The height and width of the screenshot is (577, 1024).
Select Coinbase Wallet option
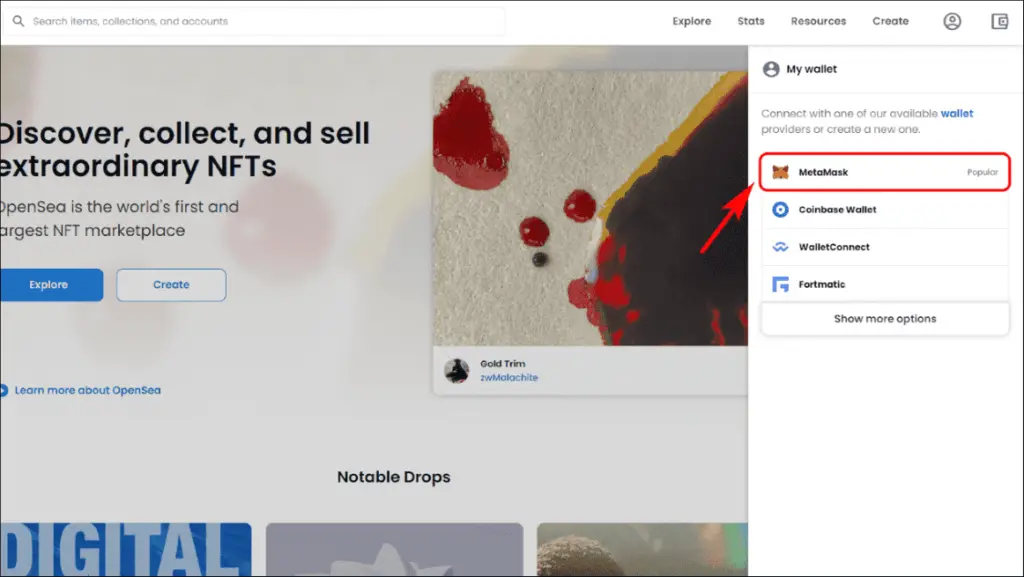885,210
